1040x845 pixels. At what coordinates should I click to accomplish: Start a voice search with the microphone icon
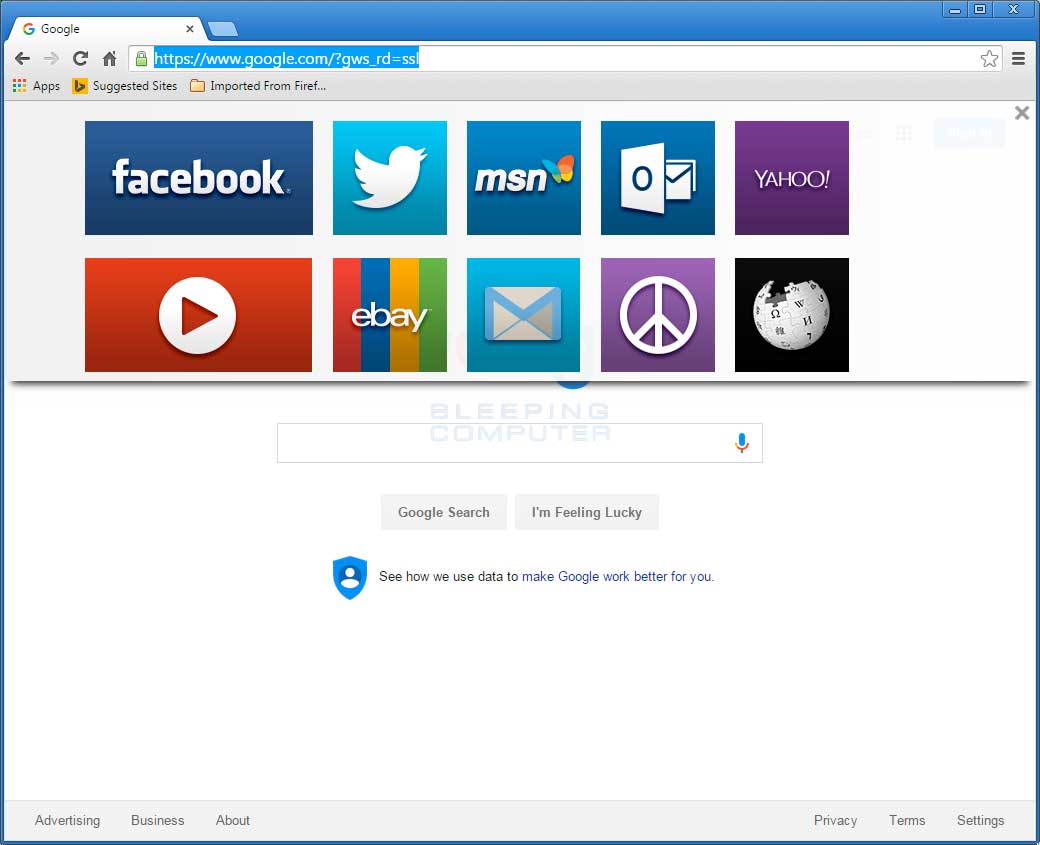click(x=741, y=441)
